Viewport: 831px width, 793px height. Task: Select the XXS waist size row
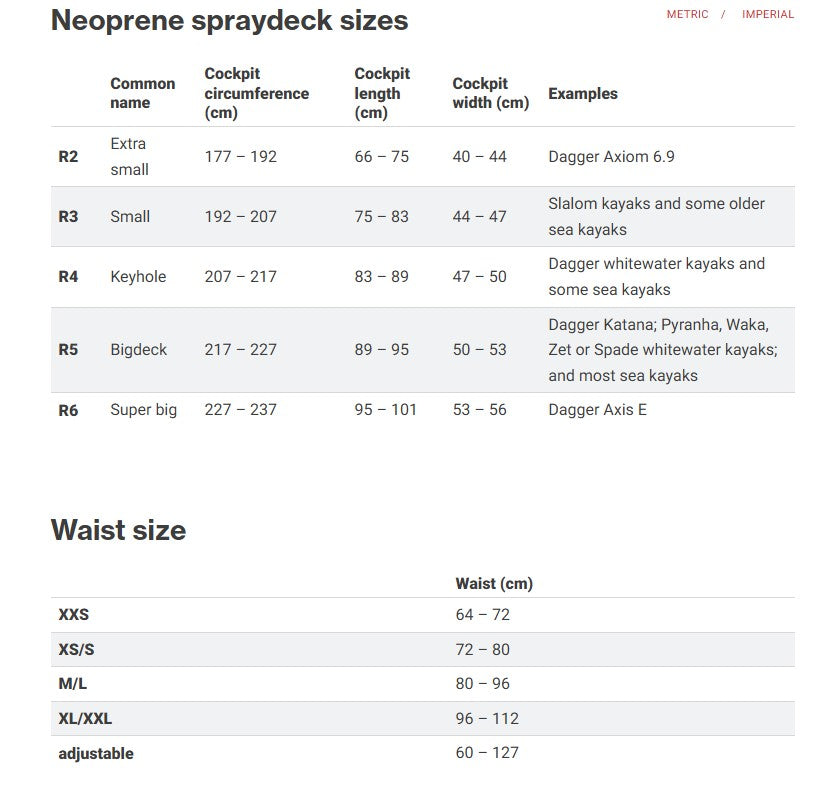(73, 615)
